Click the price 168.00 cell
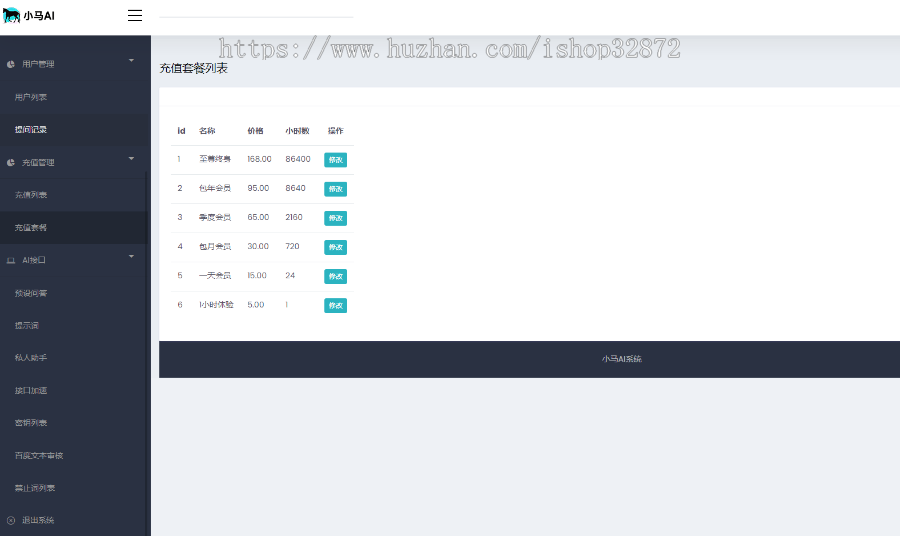This screenshot has height=536, width=900. point(259,159)
